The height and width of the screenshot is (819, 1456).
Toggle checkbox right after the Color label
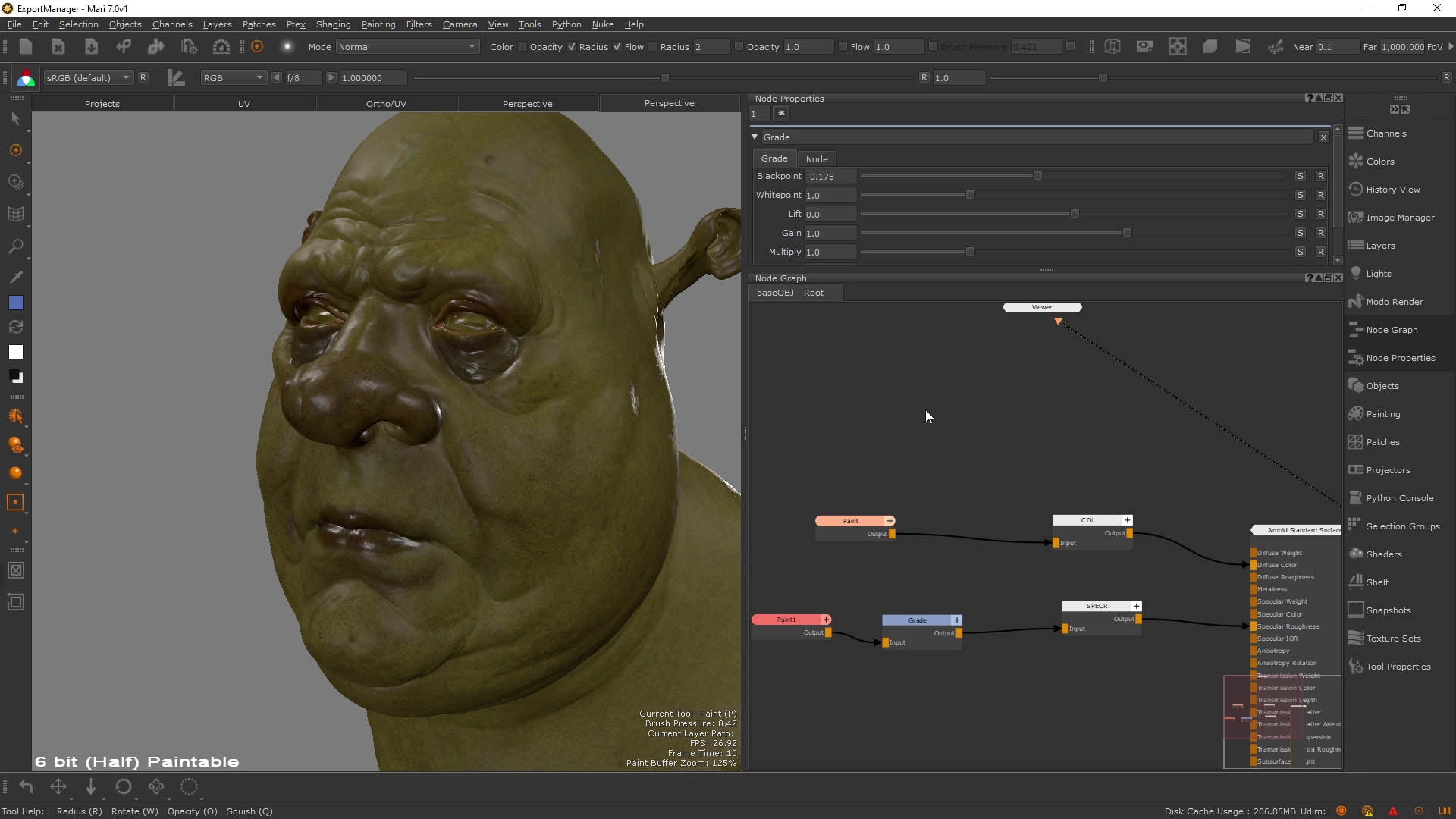pyautogui.click(x=522, y=46)
